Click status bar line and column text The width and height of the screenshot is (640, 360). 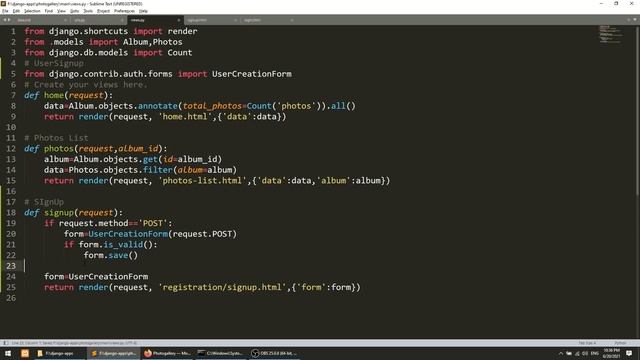(74, 343)
